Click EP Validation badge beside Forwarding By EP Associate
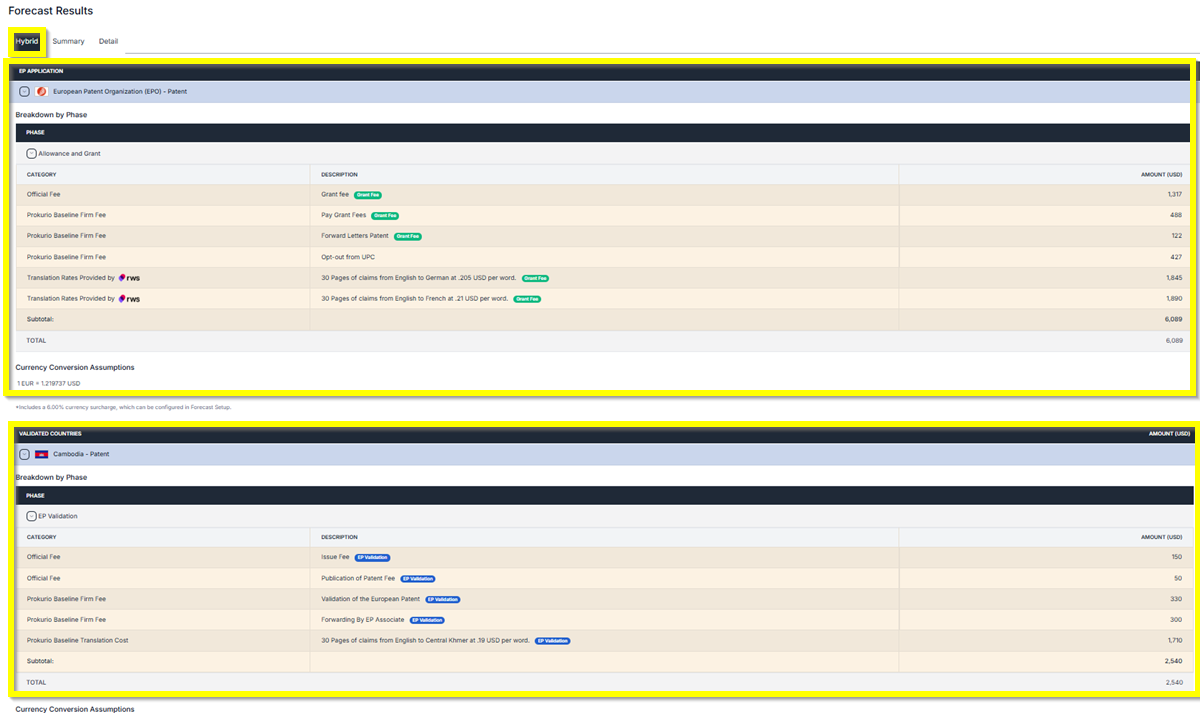Viewport: 1200px width, 713px height. pos(427,620)
